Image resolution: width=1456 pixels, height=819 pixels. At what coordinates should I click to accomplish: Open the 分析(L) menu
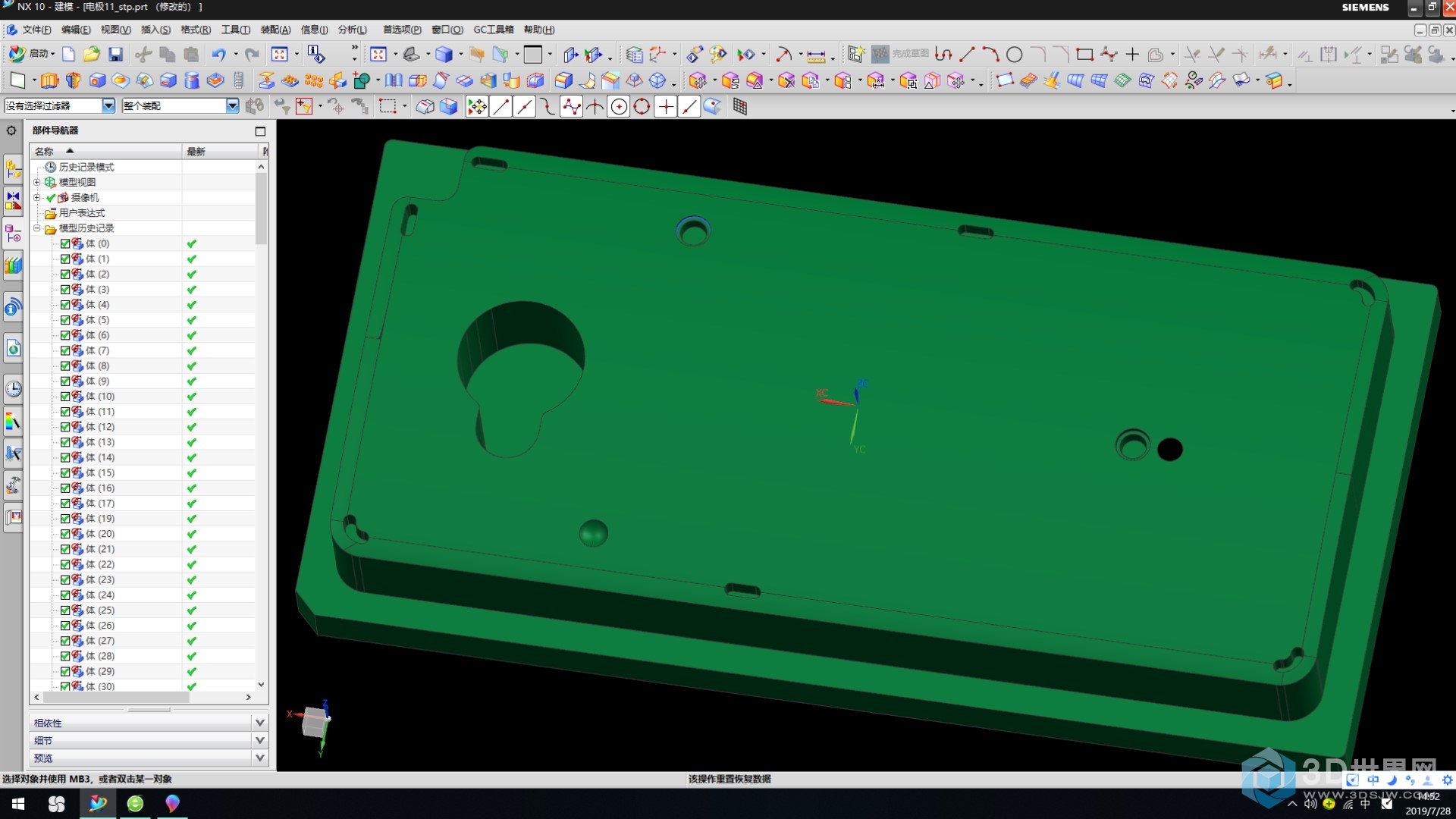click(x=352, y=30)
